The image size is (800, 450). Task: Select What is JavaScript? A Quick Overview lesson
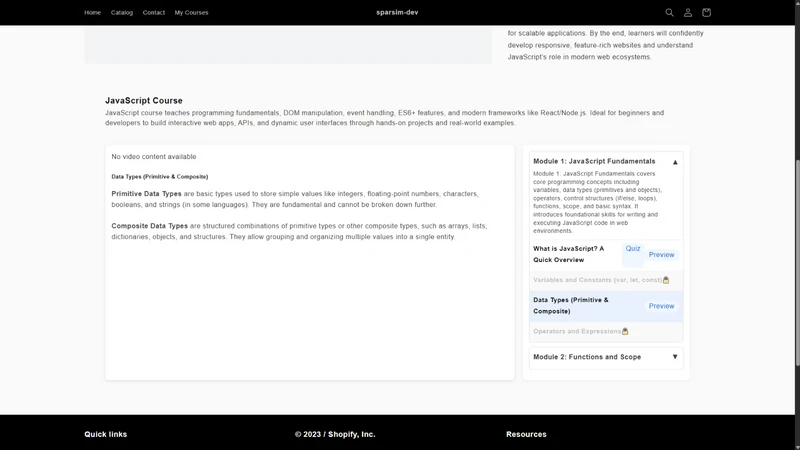pyautogui.click(x=568, y=254)
